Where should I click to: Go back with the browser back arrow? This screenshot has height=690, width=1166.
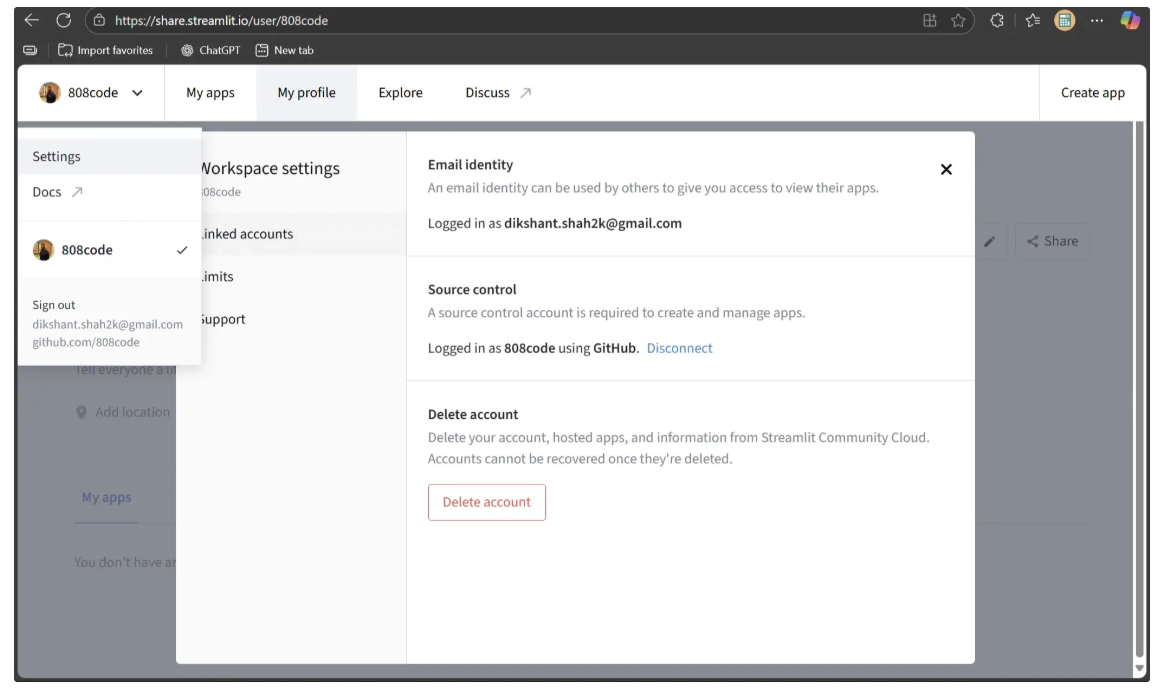[x=31, y=20]
